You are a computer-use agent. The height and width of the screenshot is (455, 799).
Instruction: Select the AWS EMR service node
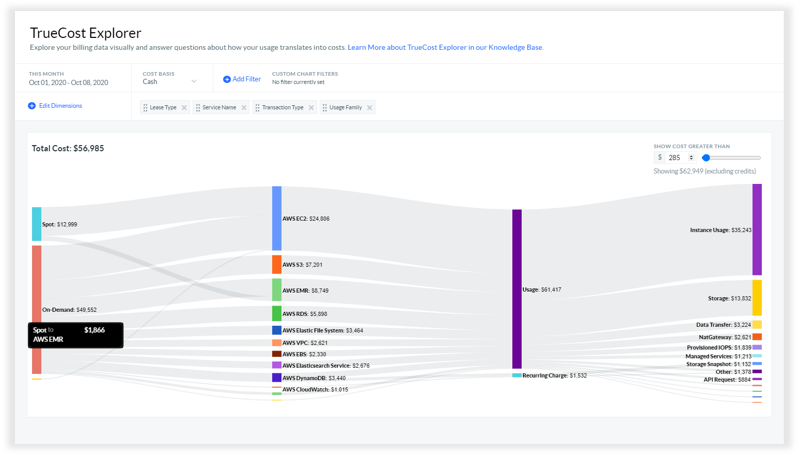(x=277, y=290)
